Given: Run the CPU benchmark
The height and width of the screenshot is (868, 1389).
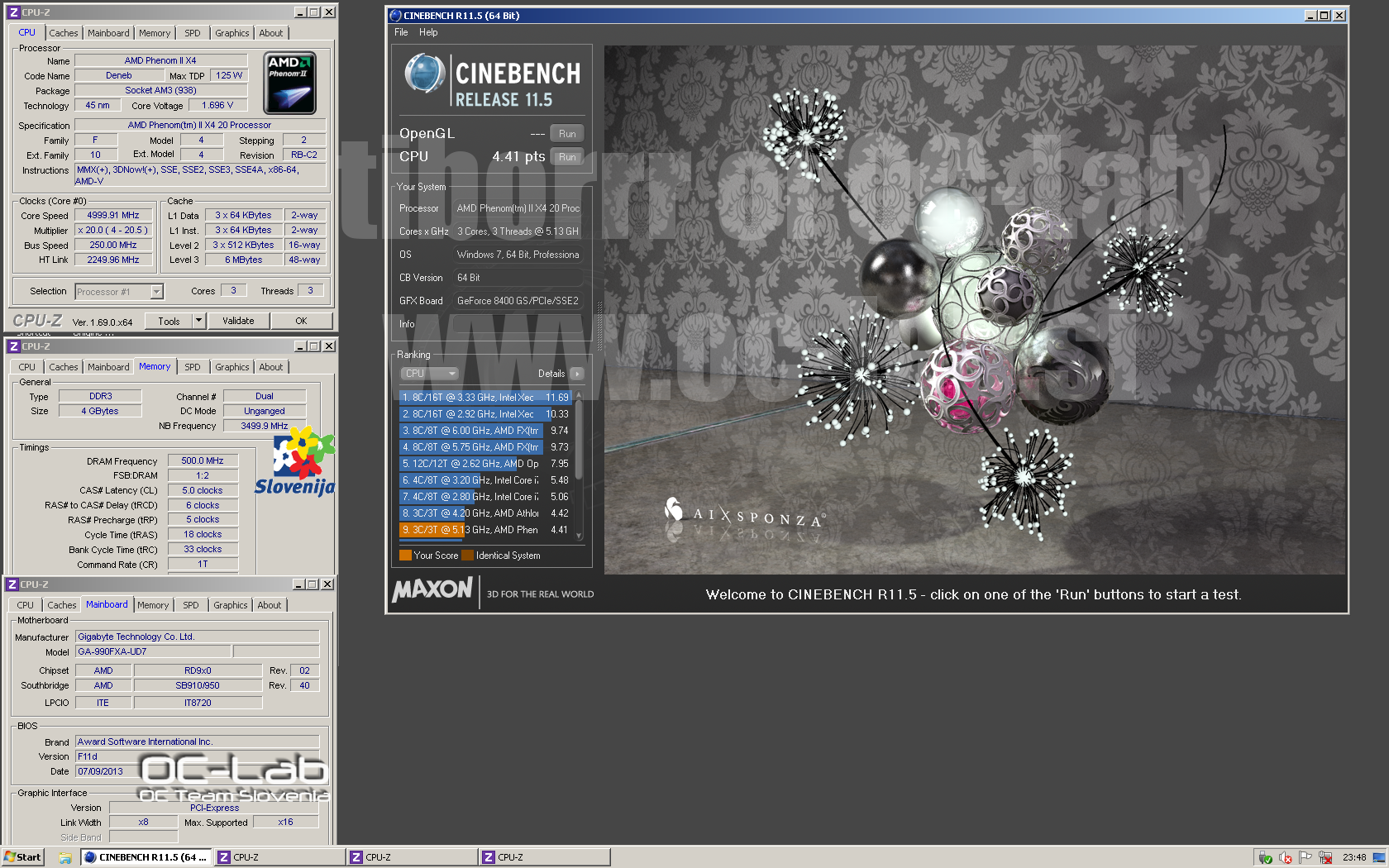Looking at the screenshot, I should [567, 156].
